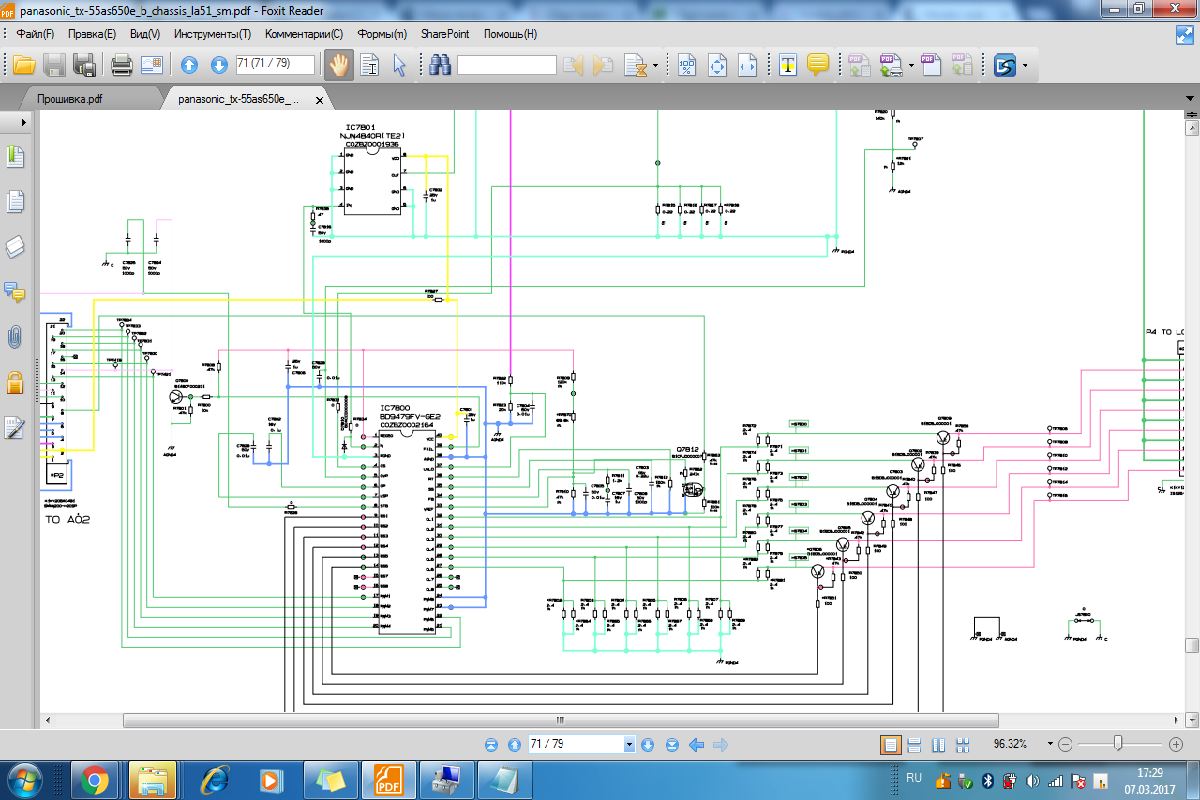Click zoom in plus button

(1176, 745)
